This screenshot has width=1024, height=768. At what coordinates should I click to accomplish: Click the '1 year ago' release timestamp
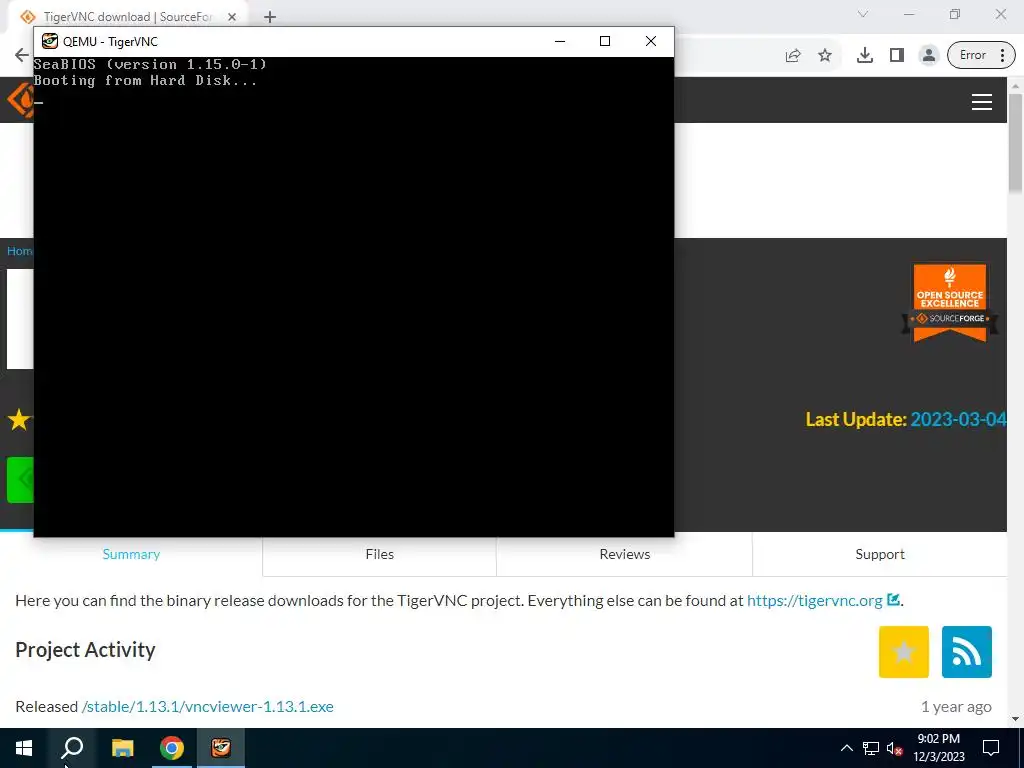pyautogui.click(x=956, y=707)
